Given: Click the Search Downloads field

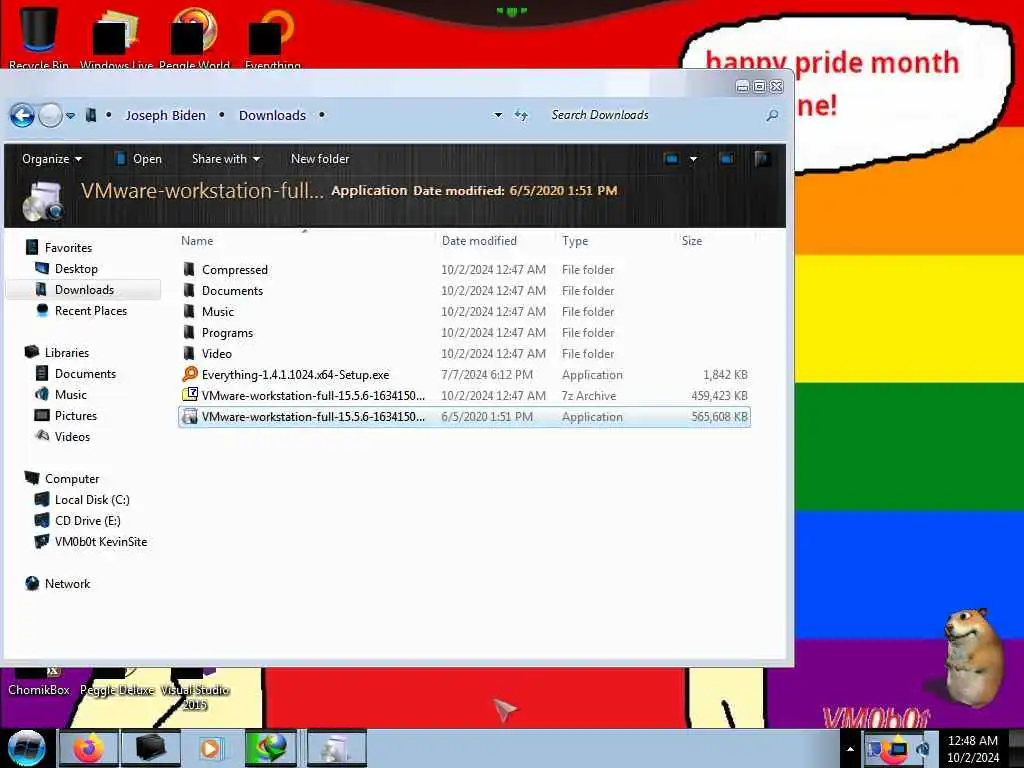Looking at the screenshot, I should (655, 115).
